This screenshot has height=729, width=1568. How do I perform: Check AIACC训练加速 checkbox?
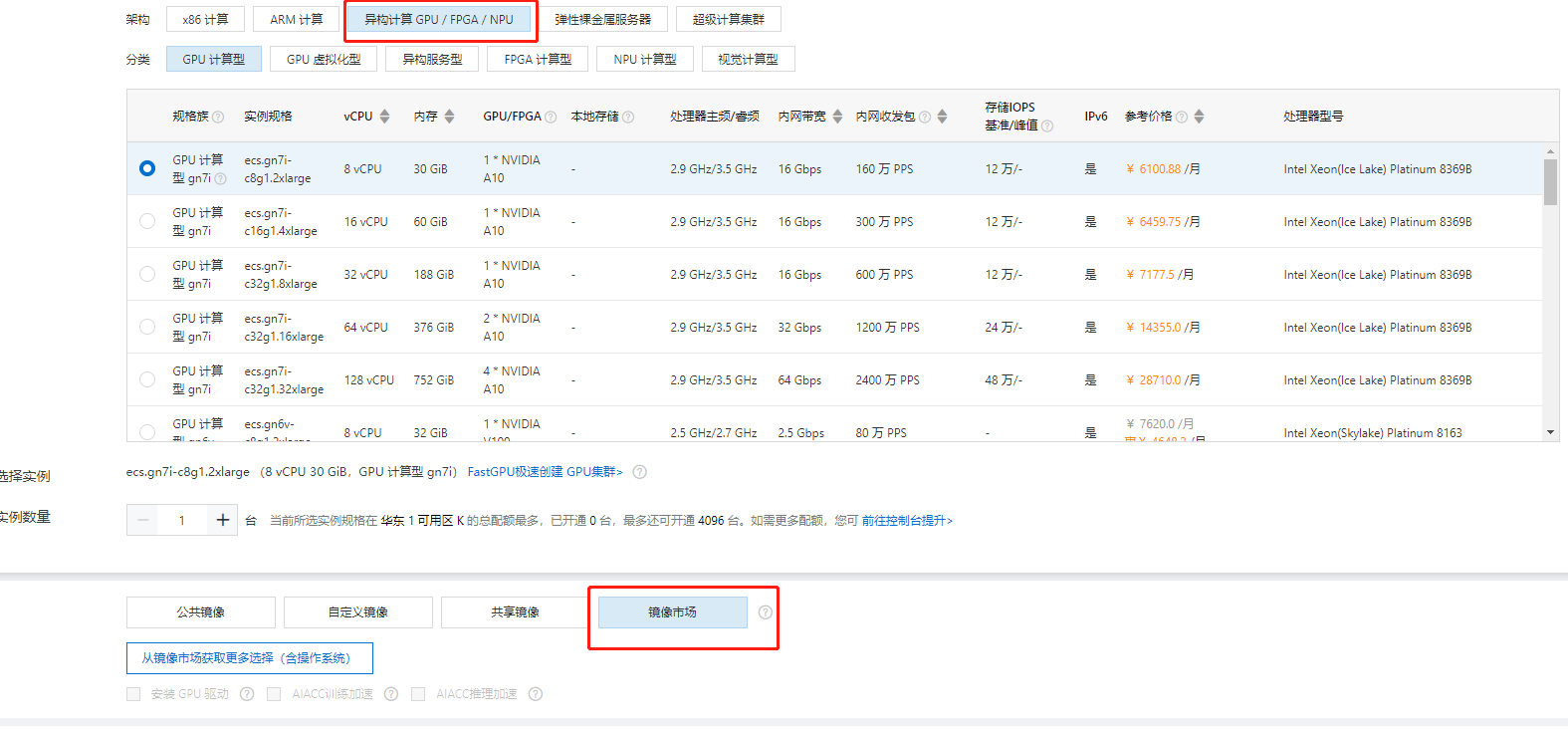[x=274, y=694]
